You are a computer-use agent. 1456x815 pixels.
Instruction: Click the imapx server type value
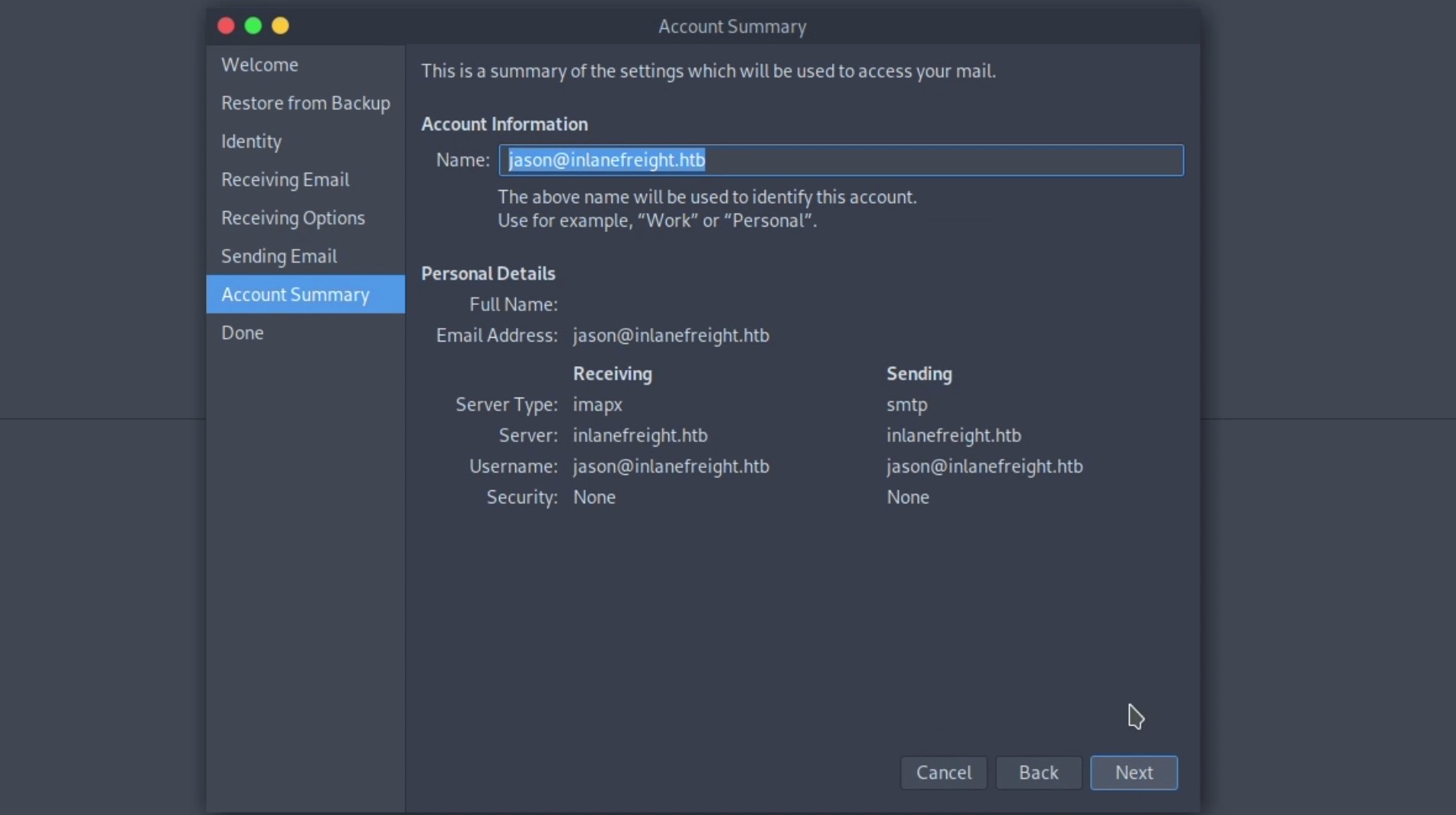(597, 404)
